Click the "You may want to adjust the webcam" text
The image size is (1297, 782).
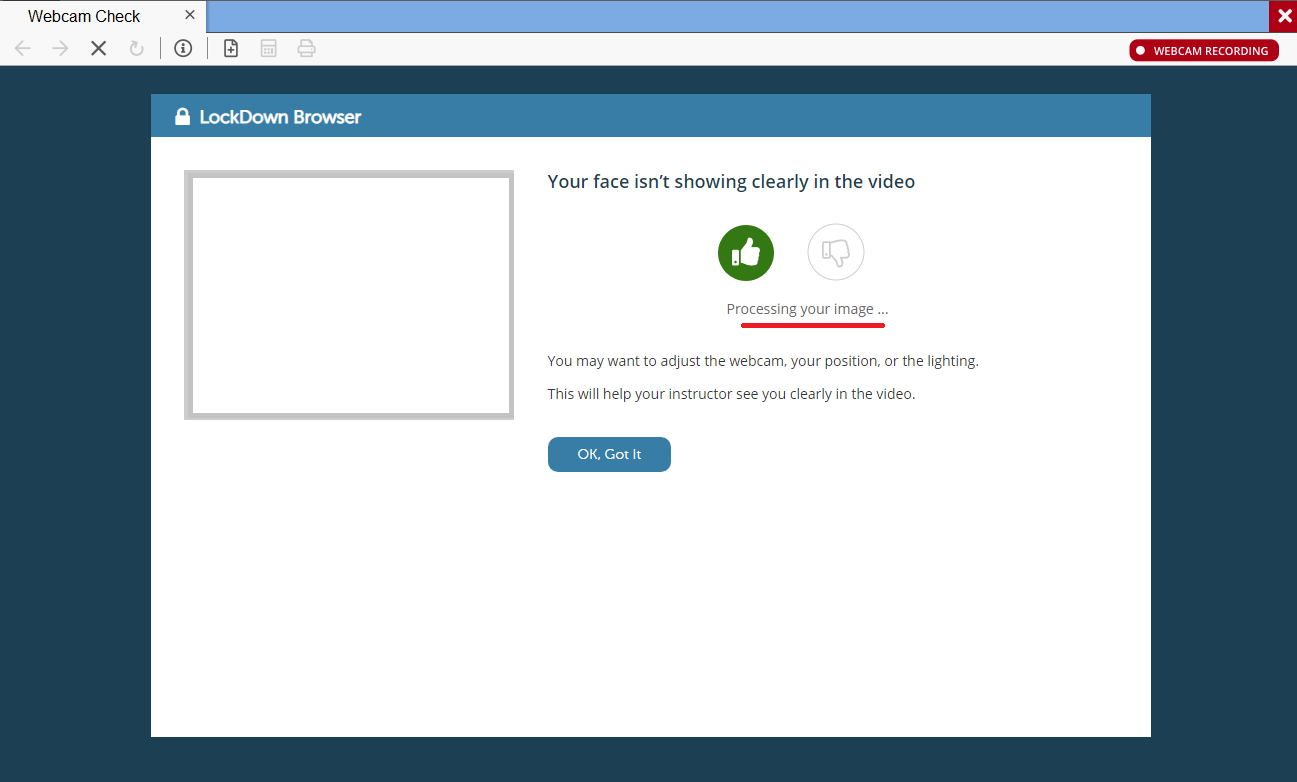click(763, 361)
